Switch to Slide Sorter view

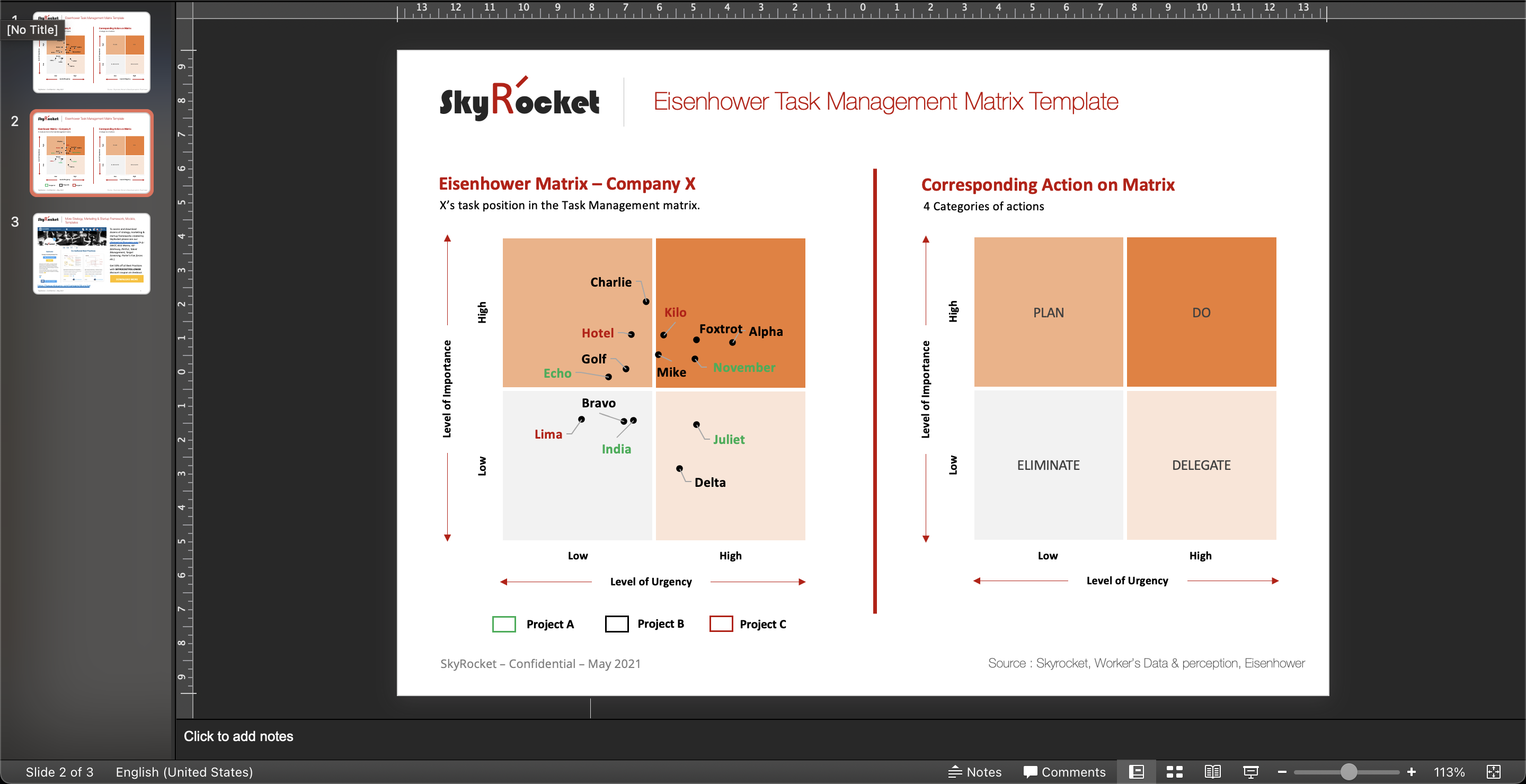coord(1175,772)
